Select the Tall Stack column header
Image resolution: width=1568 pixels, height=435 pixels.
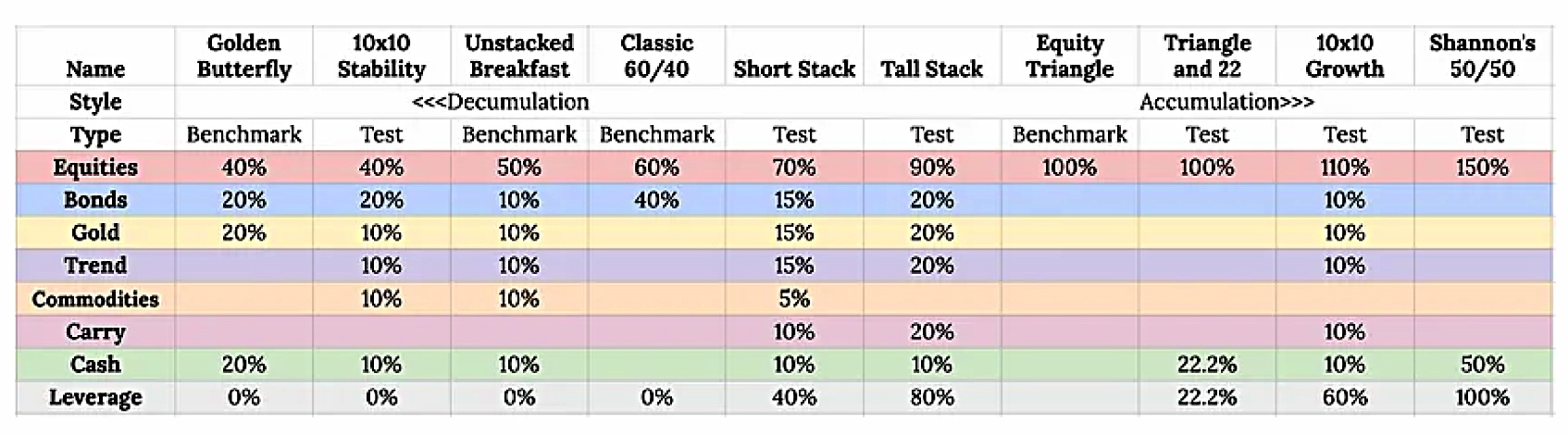[931, 68]
